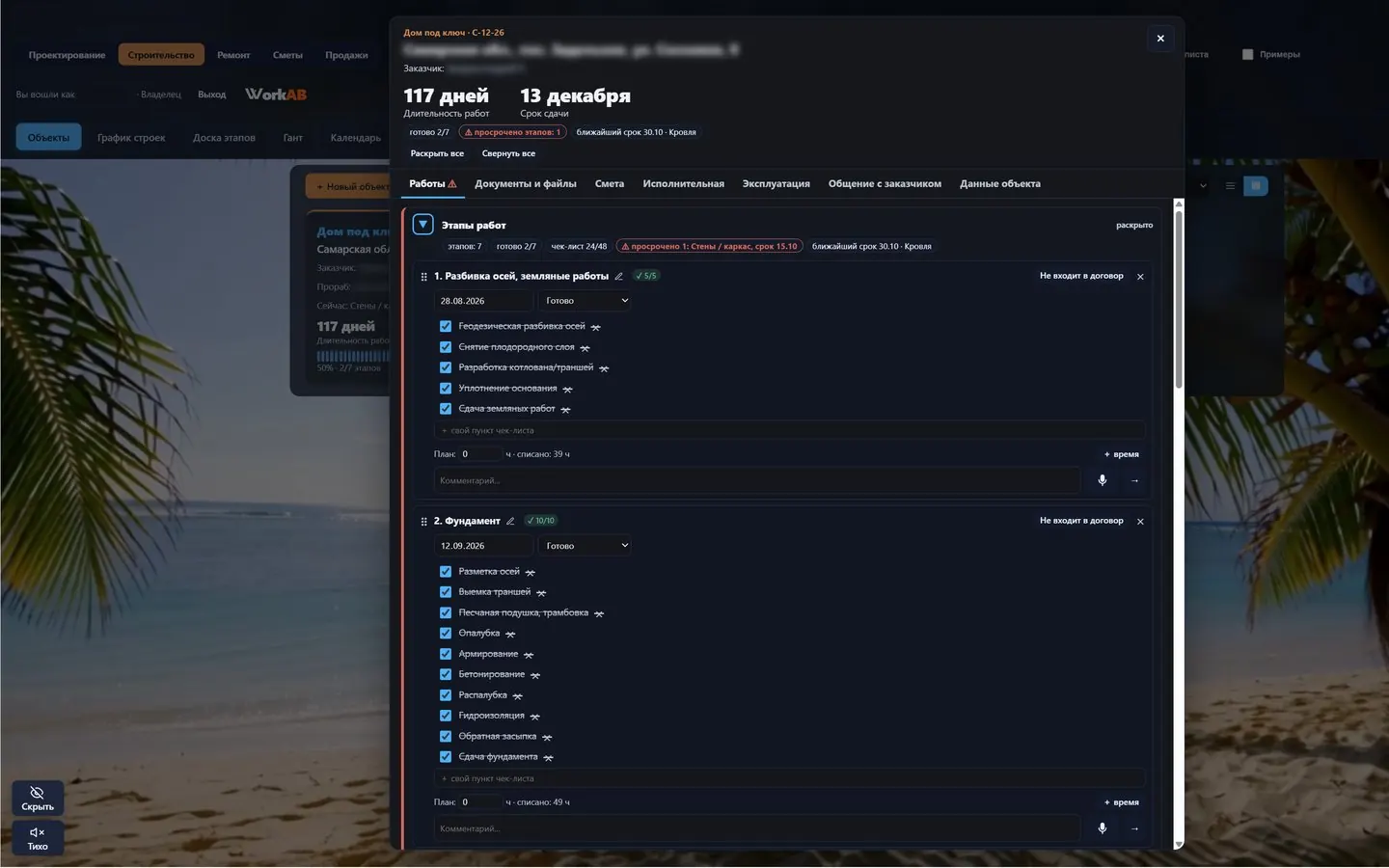Send the stage 1 comment with the arrow
The image size is (1389, 868).
[x=1134, y=480]
